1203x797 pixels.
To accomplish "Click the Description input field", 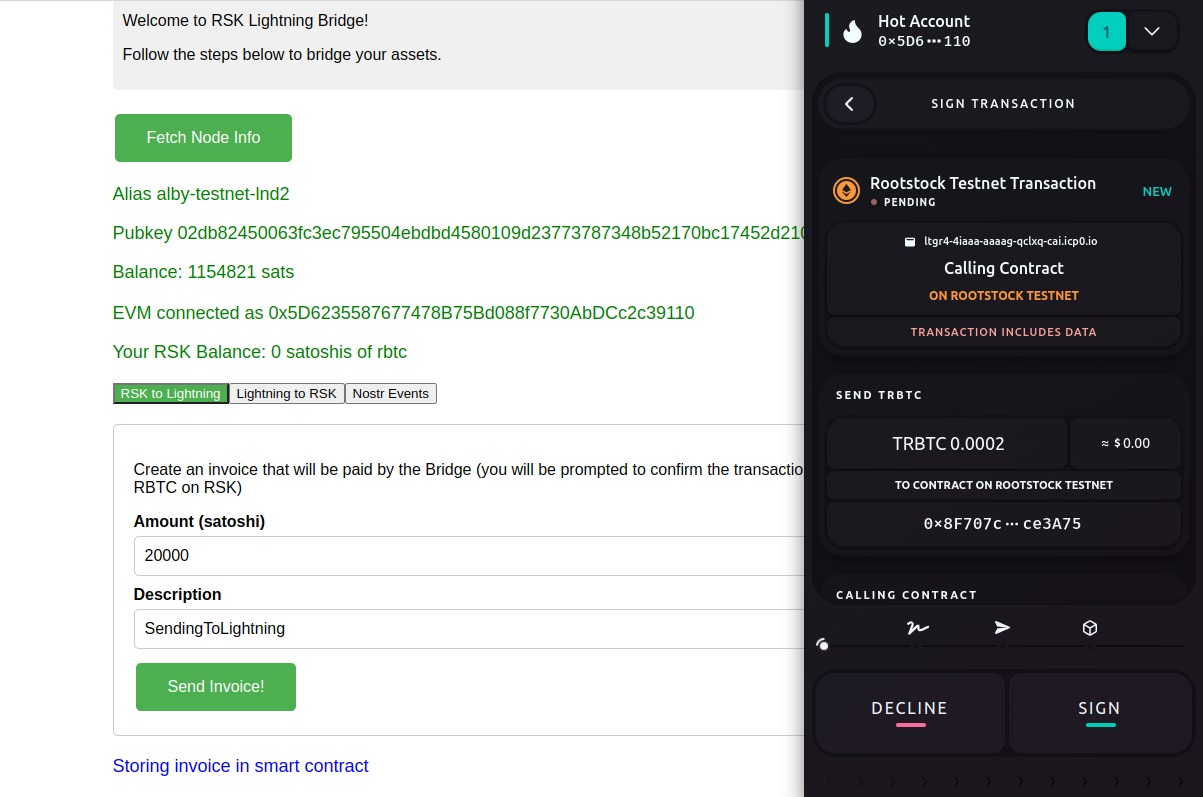I will pos(469,629).
